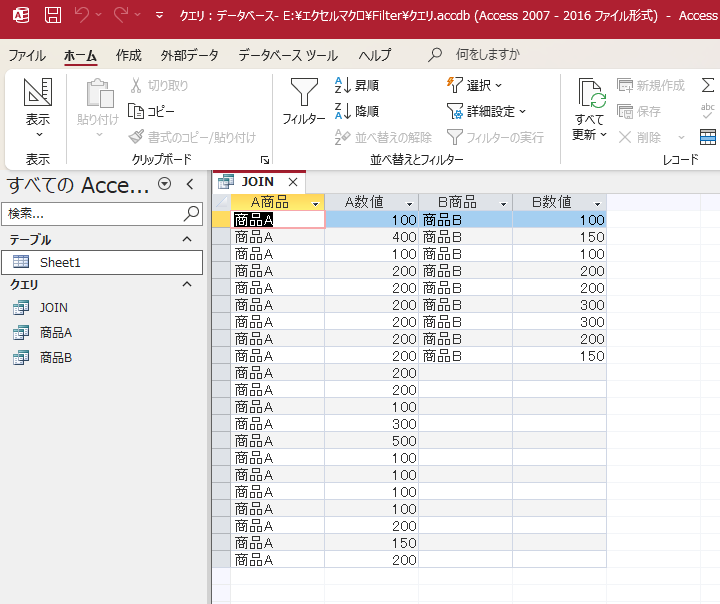The image size is (720, 604).
Task: Click the last row A数値 cell 200
Action: (x=372, y=560)
